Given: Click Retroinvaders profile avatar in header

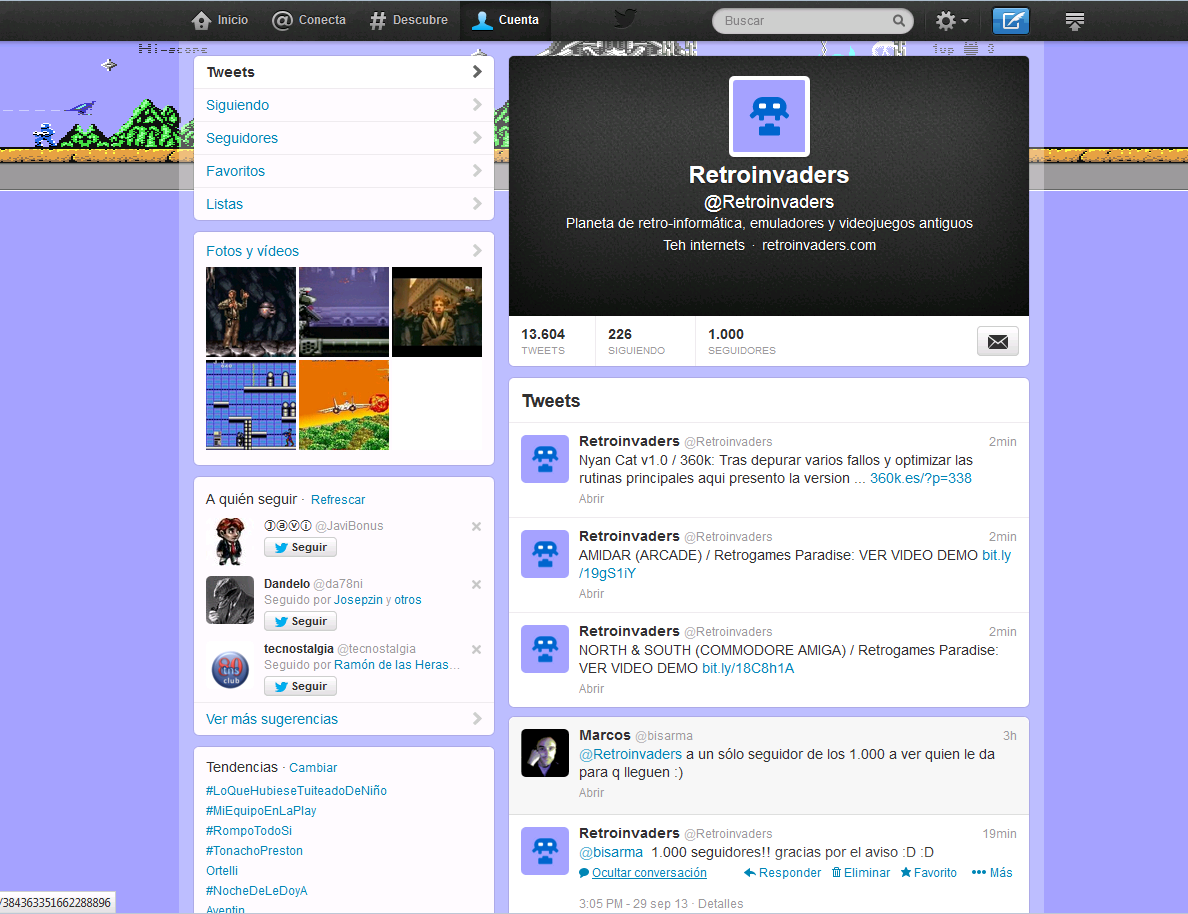Looking at the screenshot, I should tap(769, 116).
